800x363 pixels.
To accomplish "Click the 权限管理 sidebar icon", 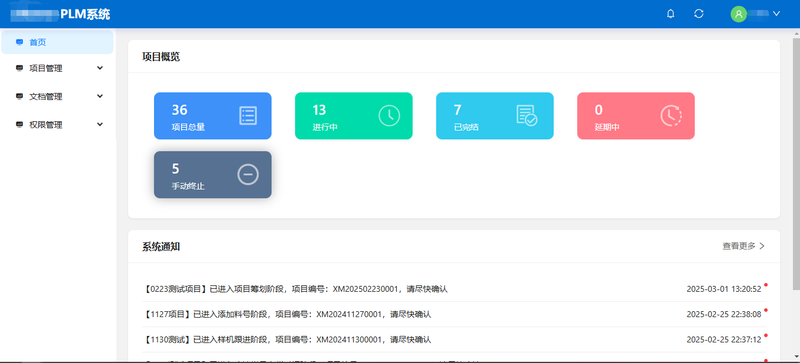I will click(x=19, y=125).
